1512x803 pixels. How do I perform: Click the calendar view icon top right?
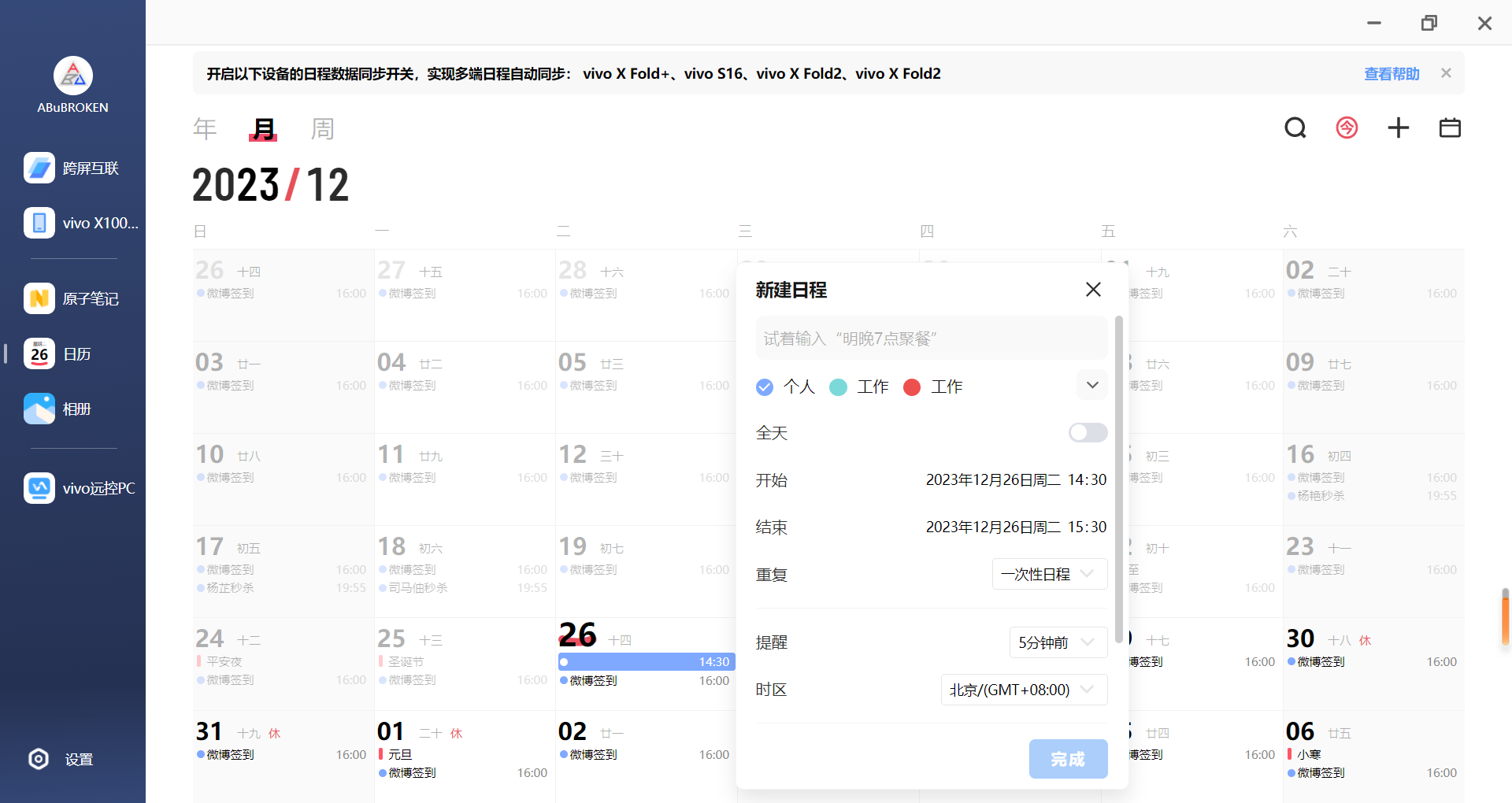[x=1450, y=128]
